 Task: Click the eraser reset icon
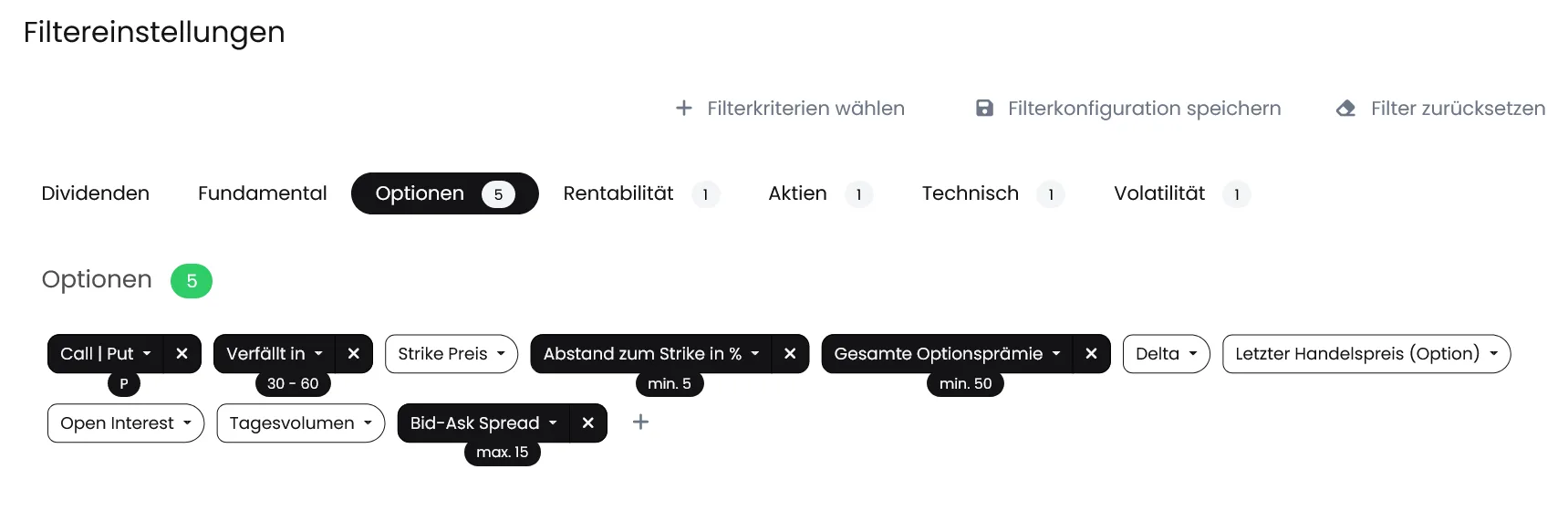[1346, 109]
